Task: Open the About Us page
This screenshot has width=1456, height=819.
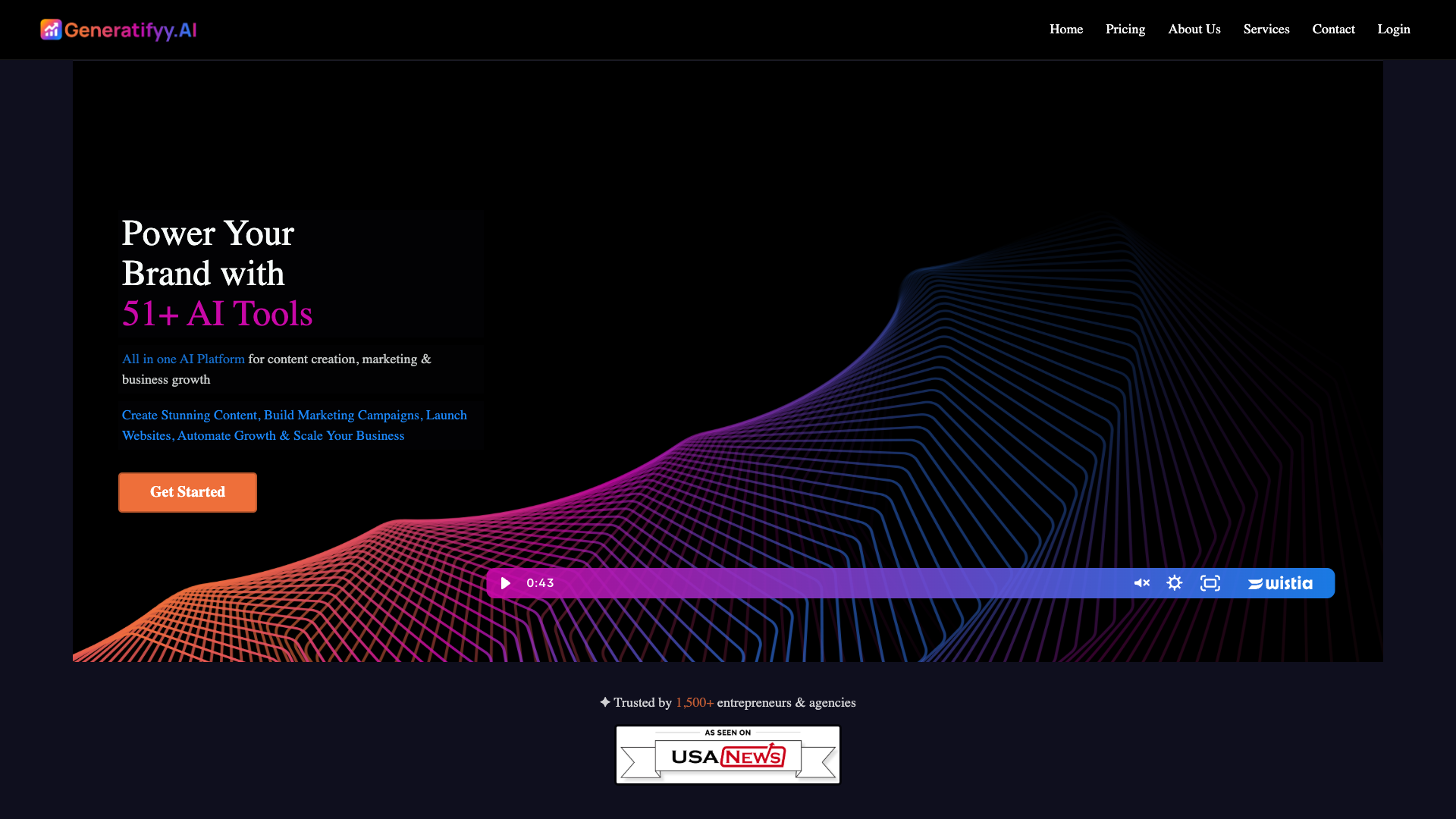Action: click(x=1194, y=29)
